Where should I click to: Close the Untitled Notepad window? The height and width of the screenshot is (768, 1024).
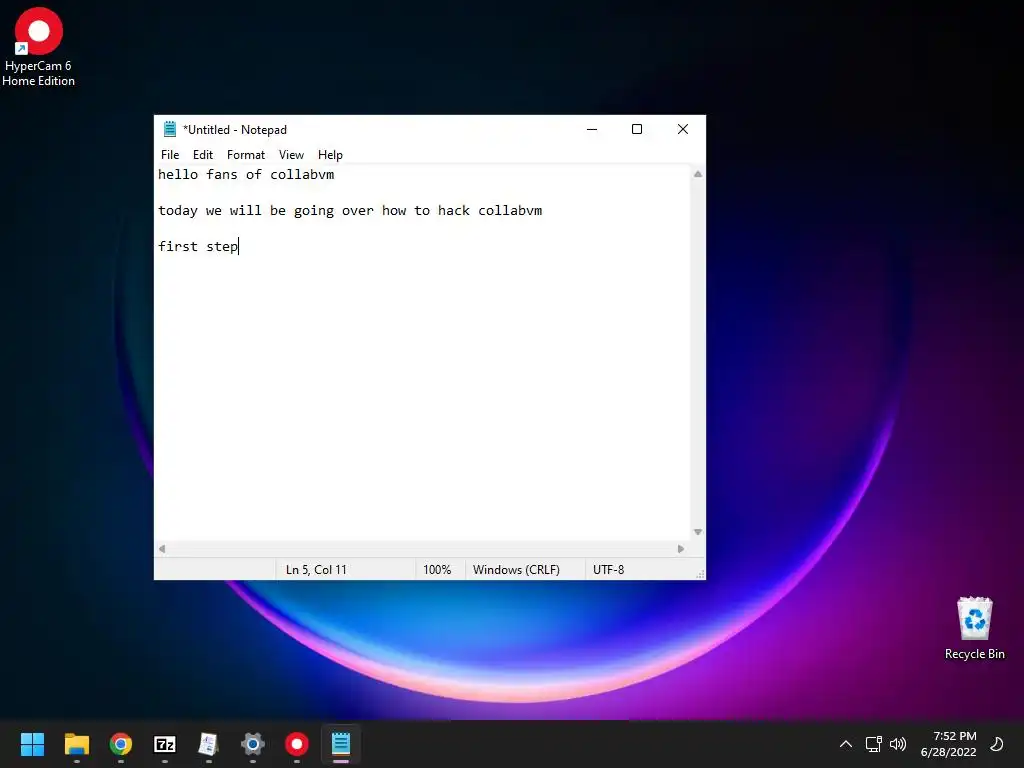(682, 129)
